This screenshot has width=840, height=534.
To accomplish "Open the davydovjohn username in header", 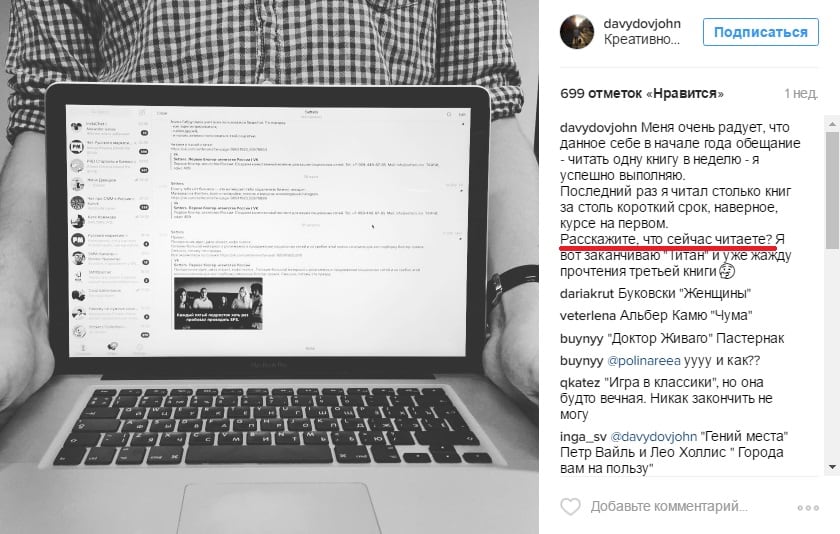I will 642,24.
